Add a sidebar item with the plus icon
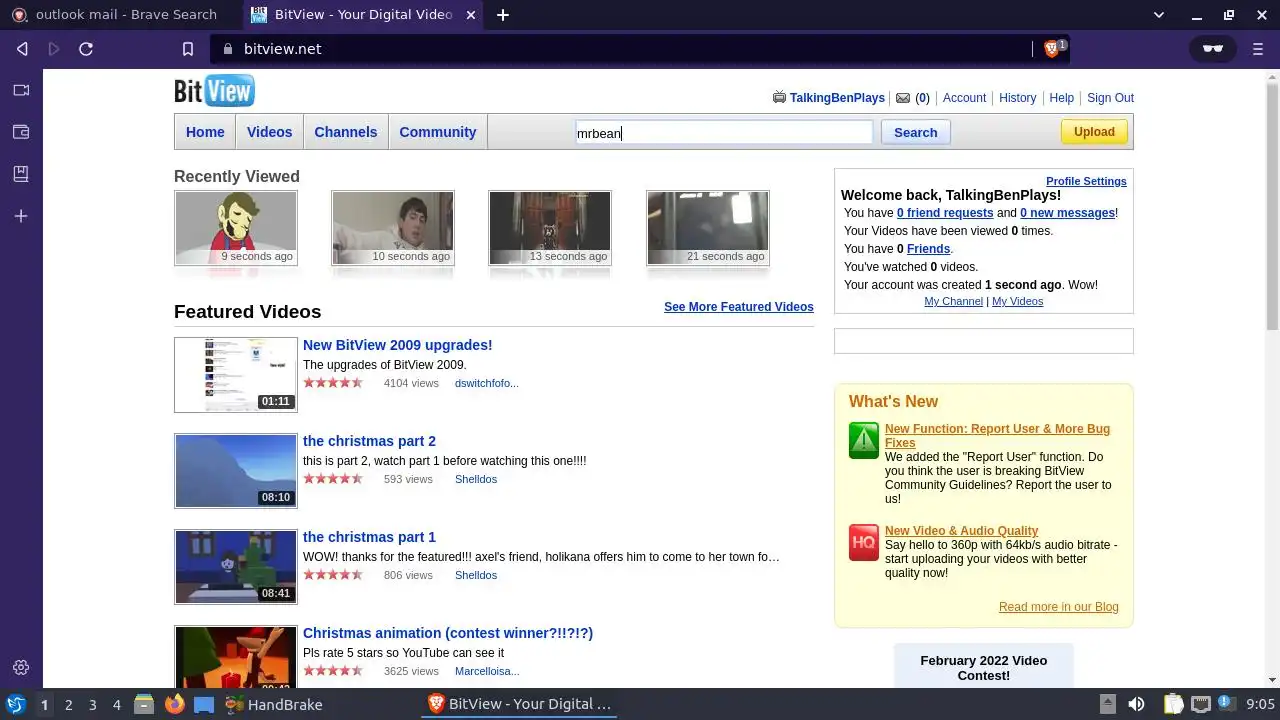 [x=21, y=215]
